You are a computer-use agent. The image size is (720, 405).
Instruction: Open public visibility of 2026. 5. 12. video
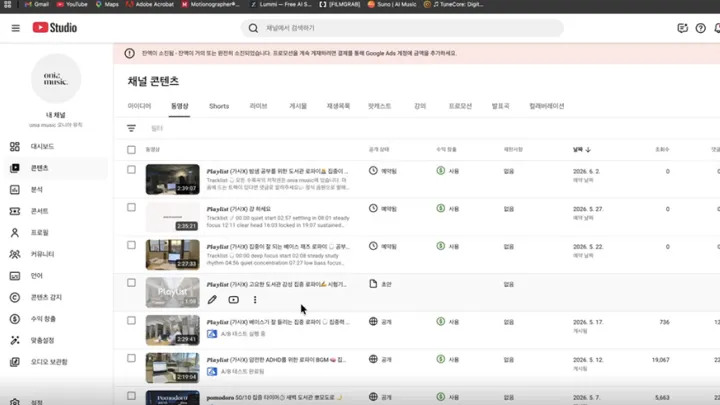click(380, 360)
